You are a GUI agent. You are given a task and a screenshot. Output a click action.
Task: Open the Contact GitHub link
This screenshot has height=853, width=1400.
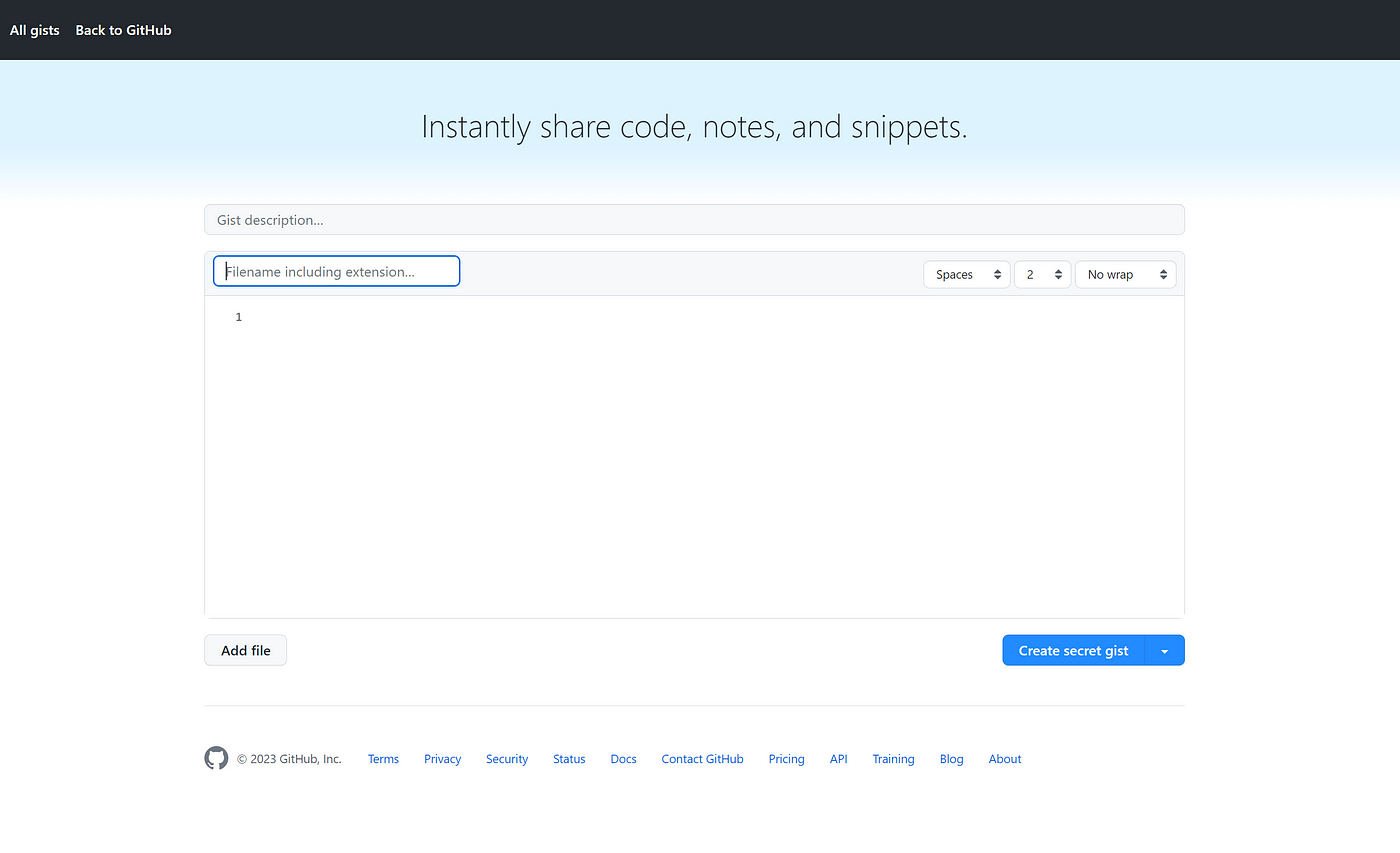[x=702, y=759]
